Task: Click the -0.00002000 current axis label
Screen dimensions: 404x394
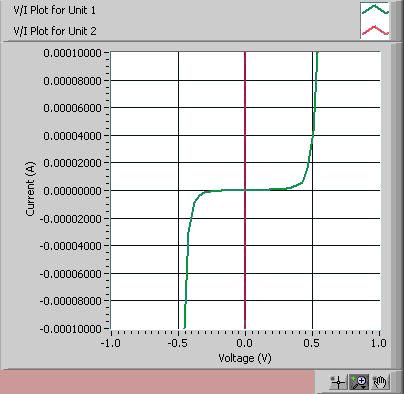Action: point(71,219)
